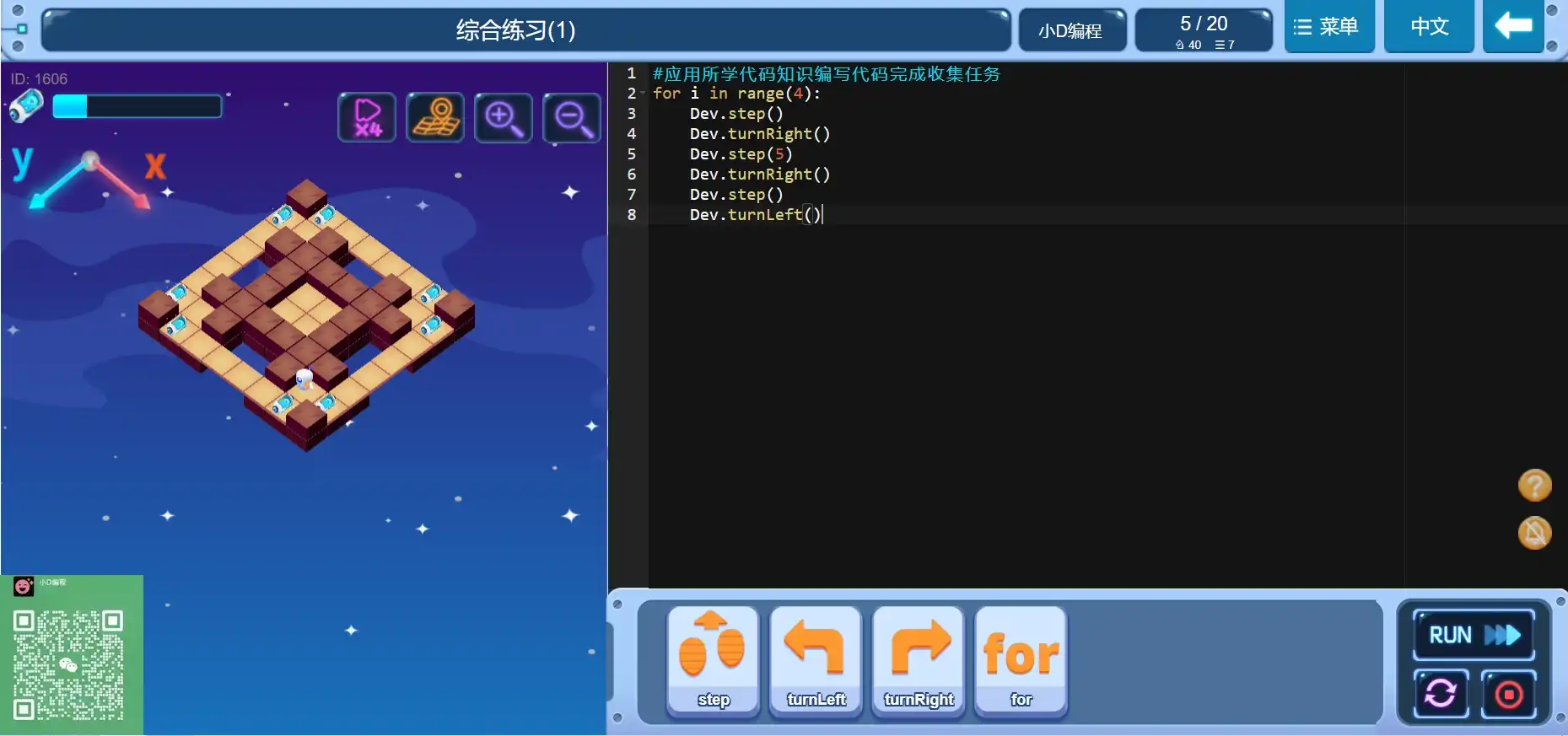Click the 小D编程 button
The image size is (1568, 736).
tap(1071, 31)
